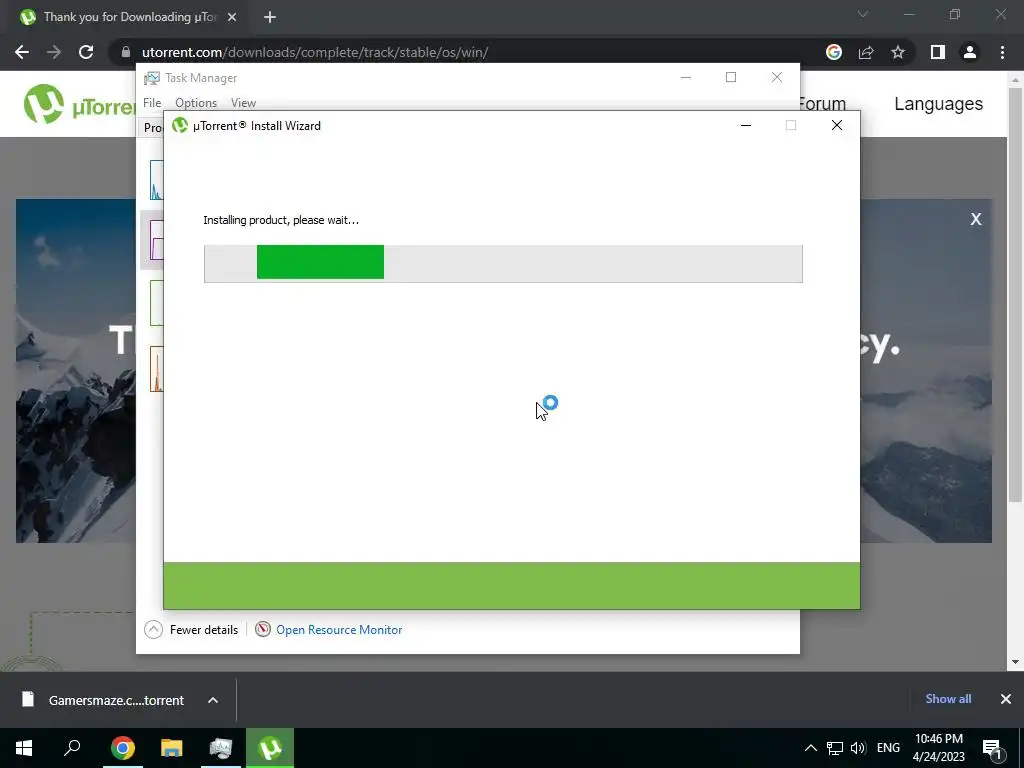Collapse Task Manager with Fewer details
Viewport: 1024px width, 768px height.
[191, 630]
